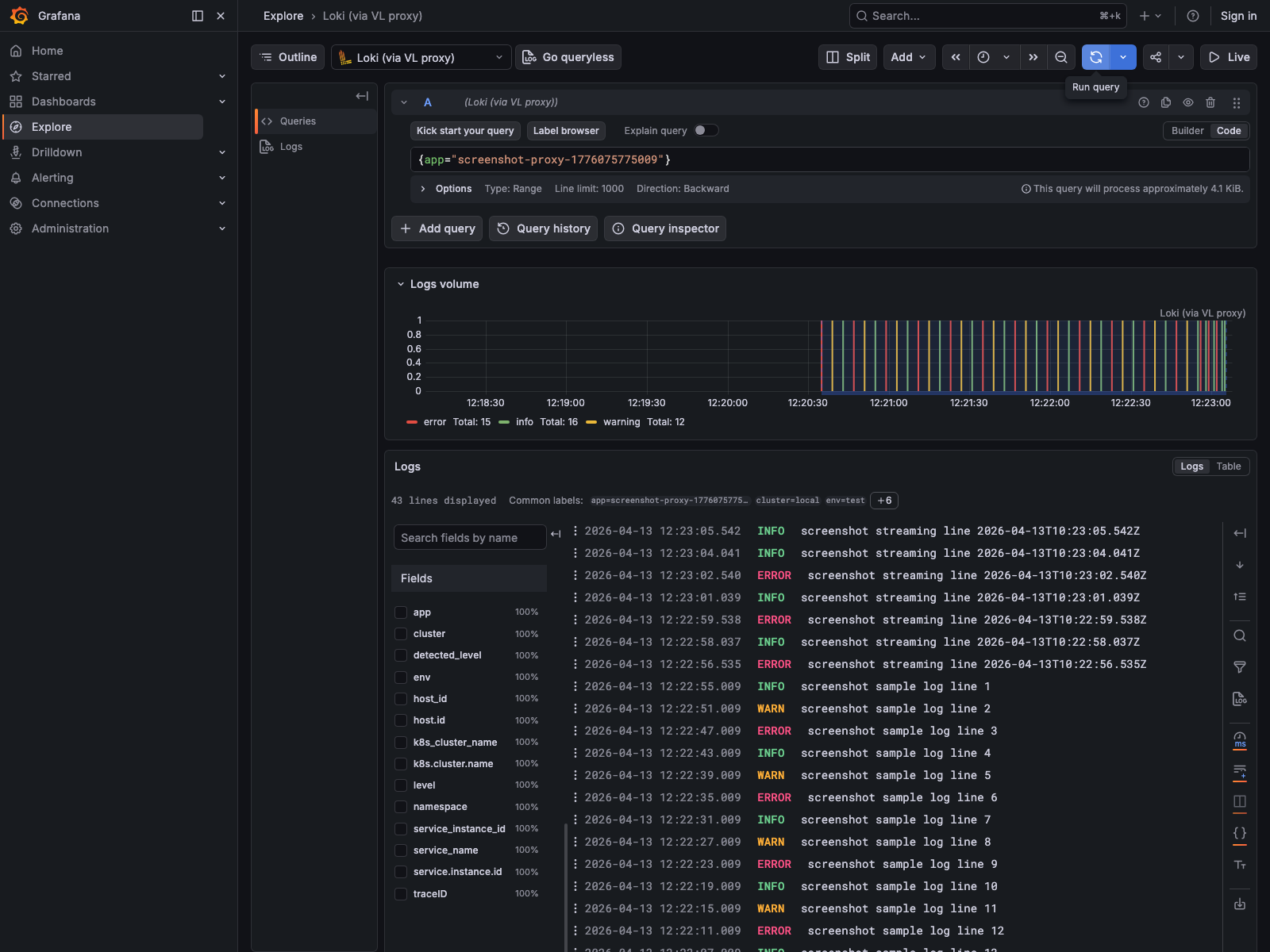
Task: Click the Sign in link
Action: (x=1238, y=16)
